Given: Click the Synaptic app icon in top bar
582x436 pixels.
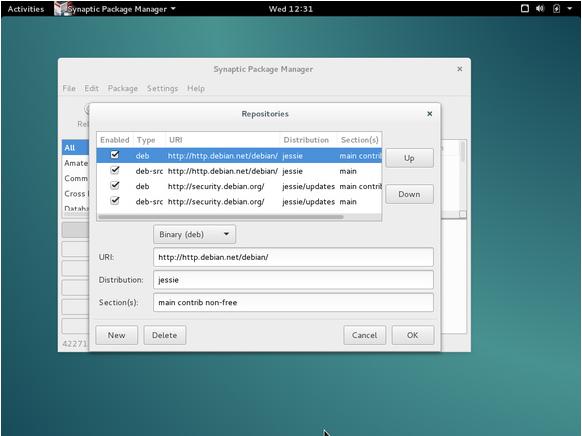Looking at the screenshot, I should 62,9.
